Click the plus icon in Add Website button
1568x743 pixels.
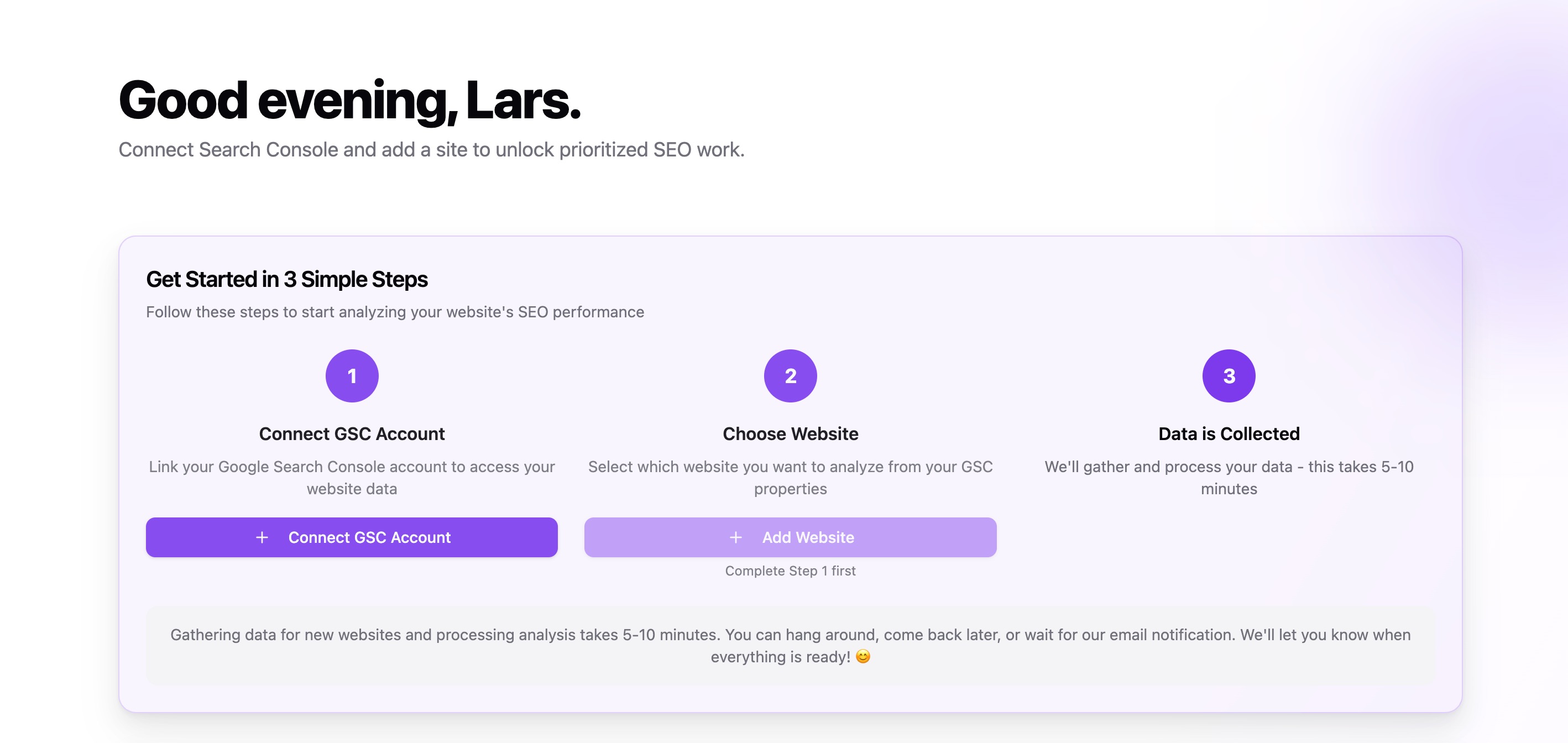737,537
